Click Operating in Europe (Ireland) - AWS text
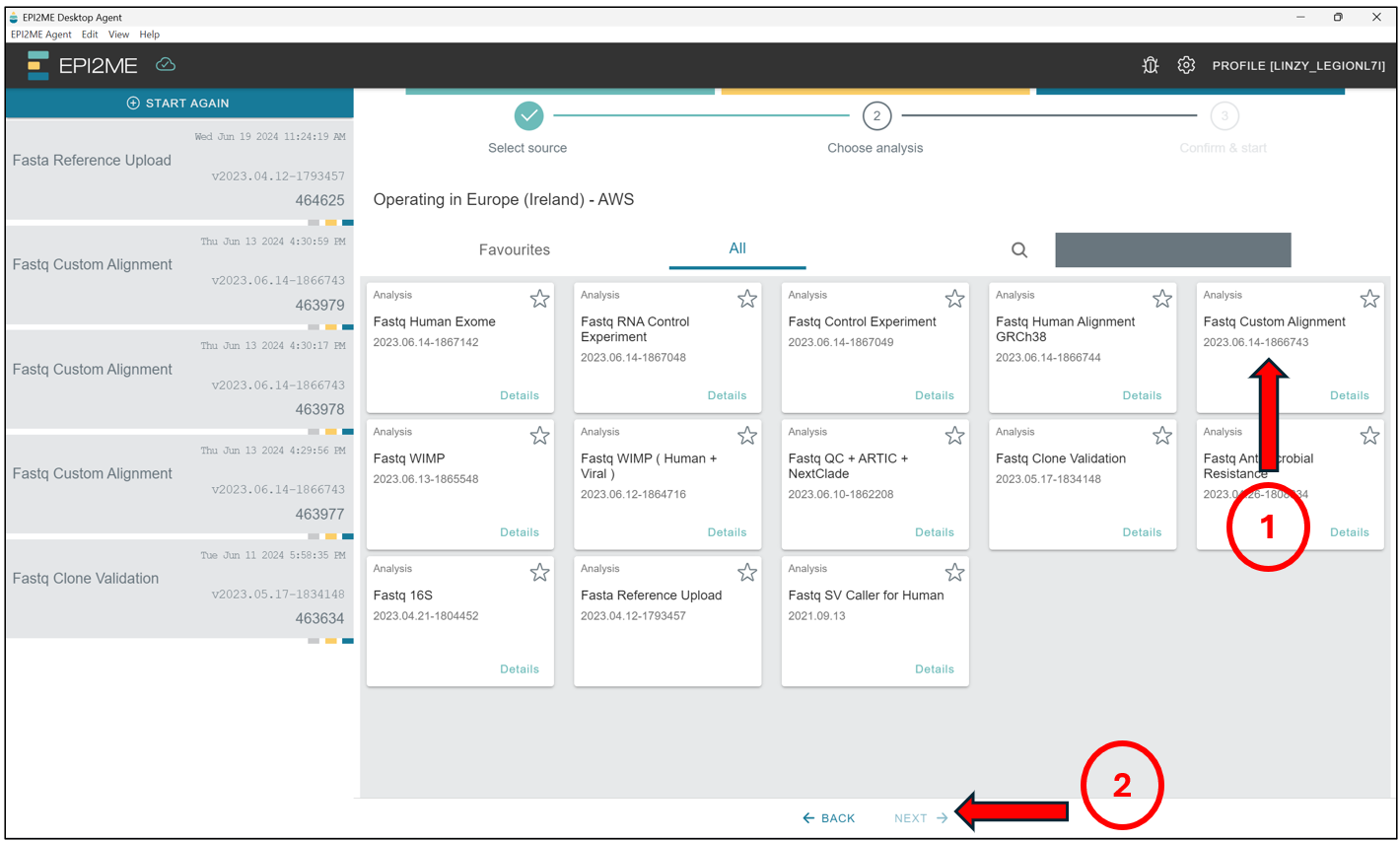The height and width of the screenshot is (841, 1400). point(504,199)
